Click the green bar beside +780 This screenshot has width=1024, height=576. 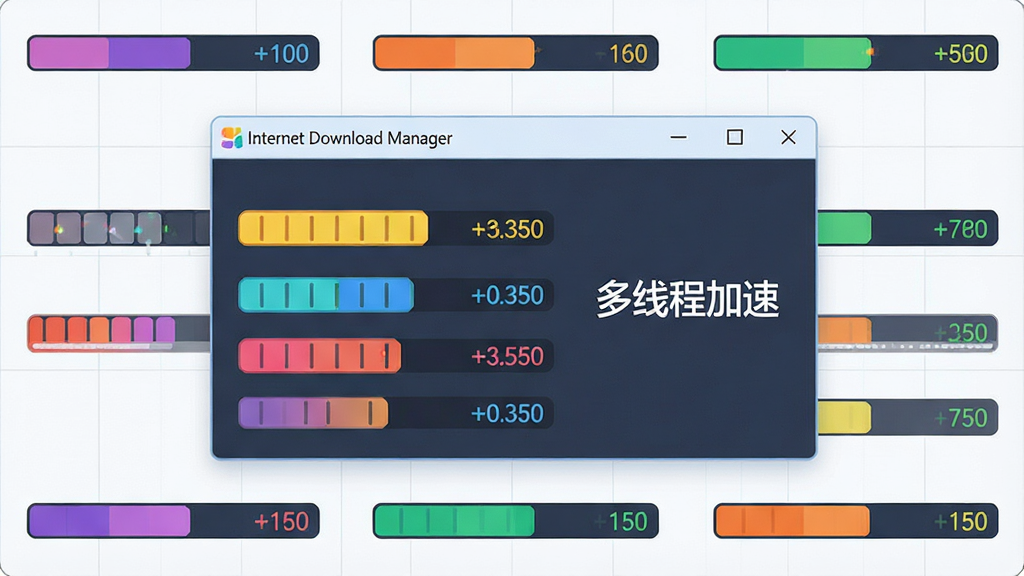[844, 229]
